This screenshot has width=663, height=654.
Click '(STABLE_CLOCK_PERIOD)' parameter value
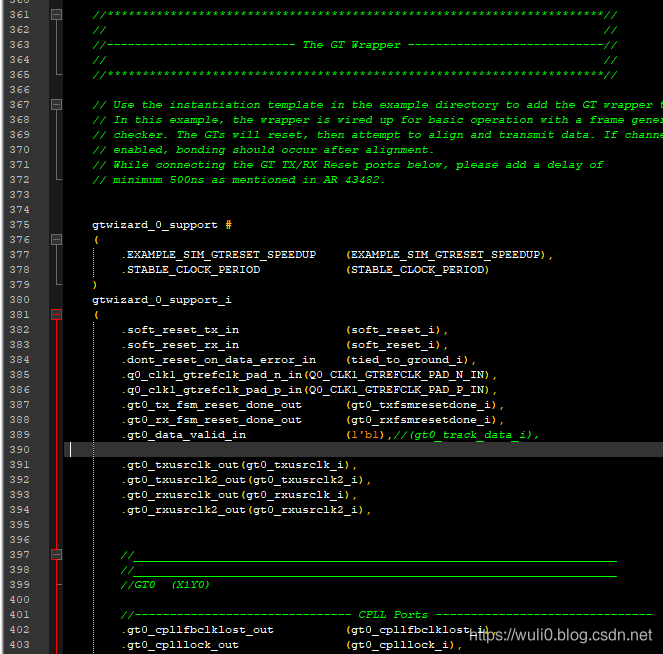(417, 270)
